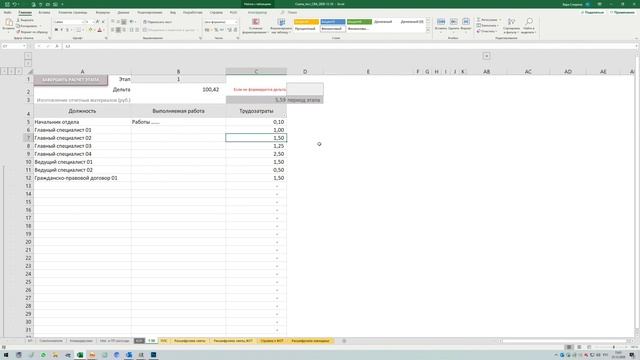Apply percent style format
This screenshot has width=640, height=360.
[x=216, y=30]
